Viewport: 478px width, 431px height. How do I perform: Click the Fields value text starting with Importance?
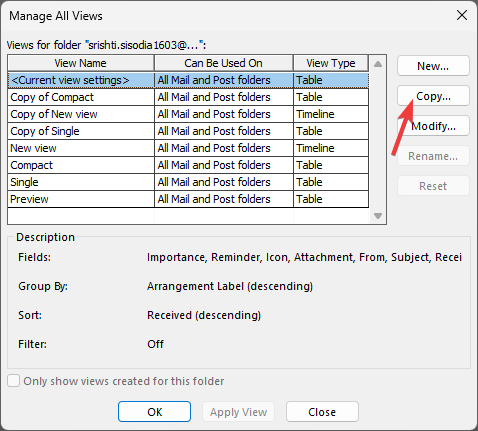(304, 257)
